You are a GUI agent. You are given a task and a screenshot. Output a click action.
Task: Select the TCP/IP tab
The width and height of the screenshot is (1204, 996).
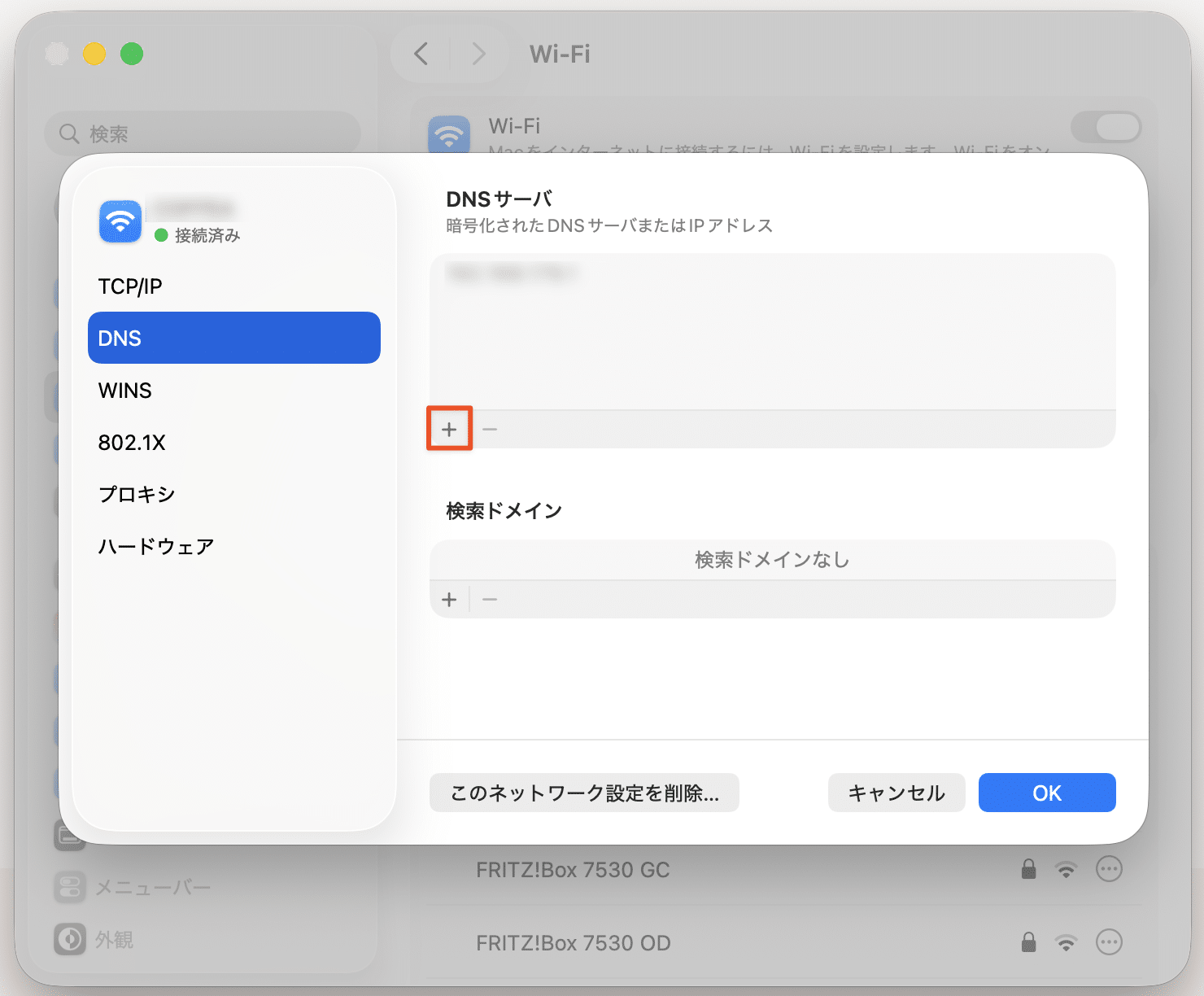pos(234,286)
